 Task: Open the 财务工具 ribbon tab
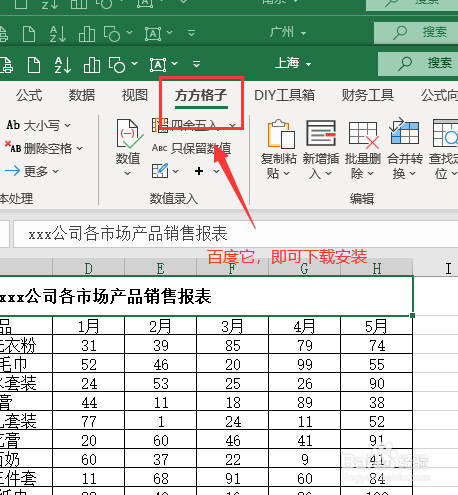pyautogui.click(x=368, y=95)
